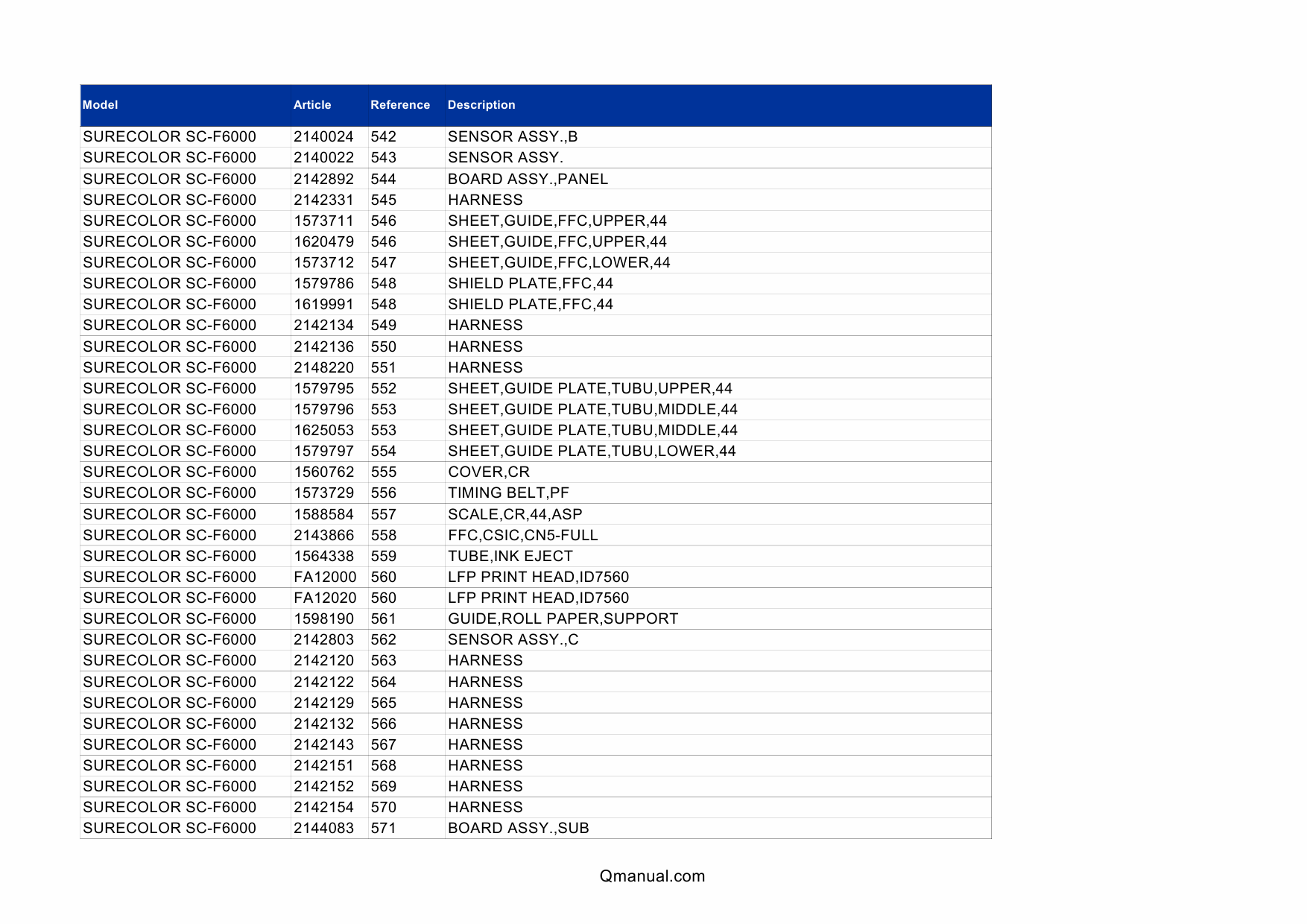Click description COVER,CR

[x=489, y=472]
